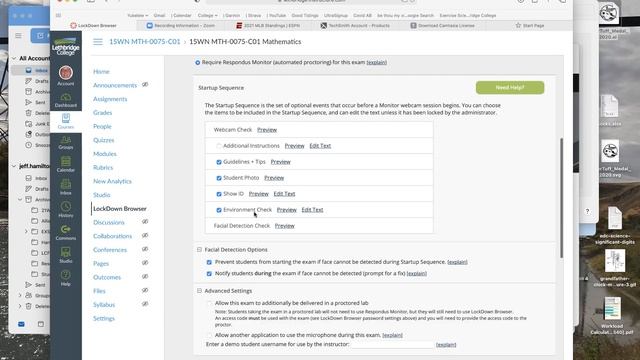Switch to Recording Information - Zoom tab

180,25
